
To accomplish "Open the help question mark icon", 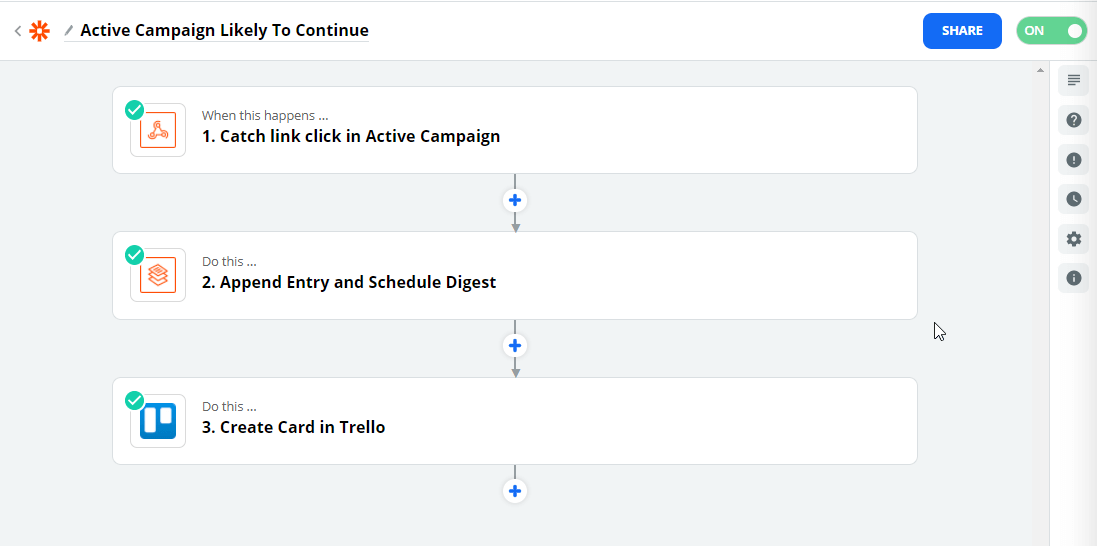I will (1073, 120).
